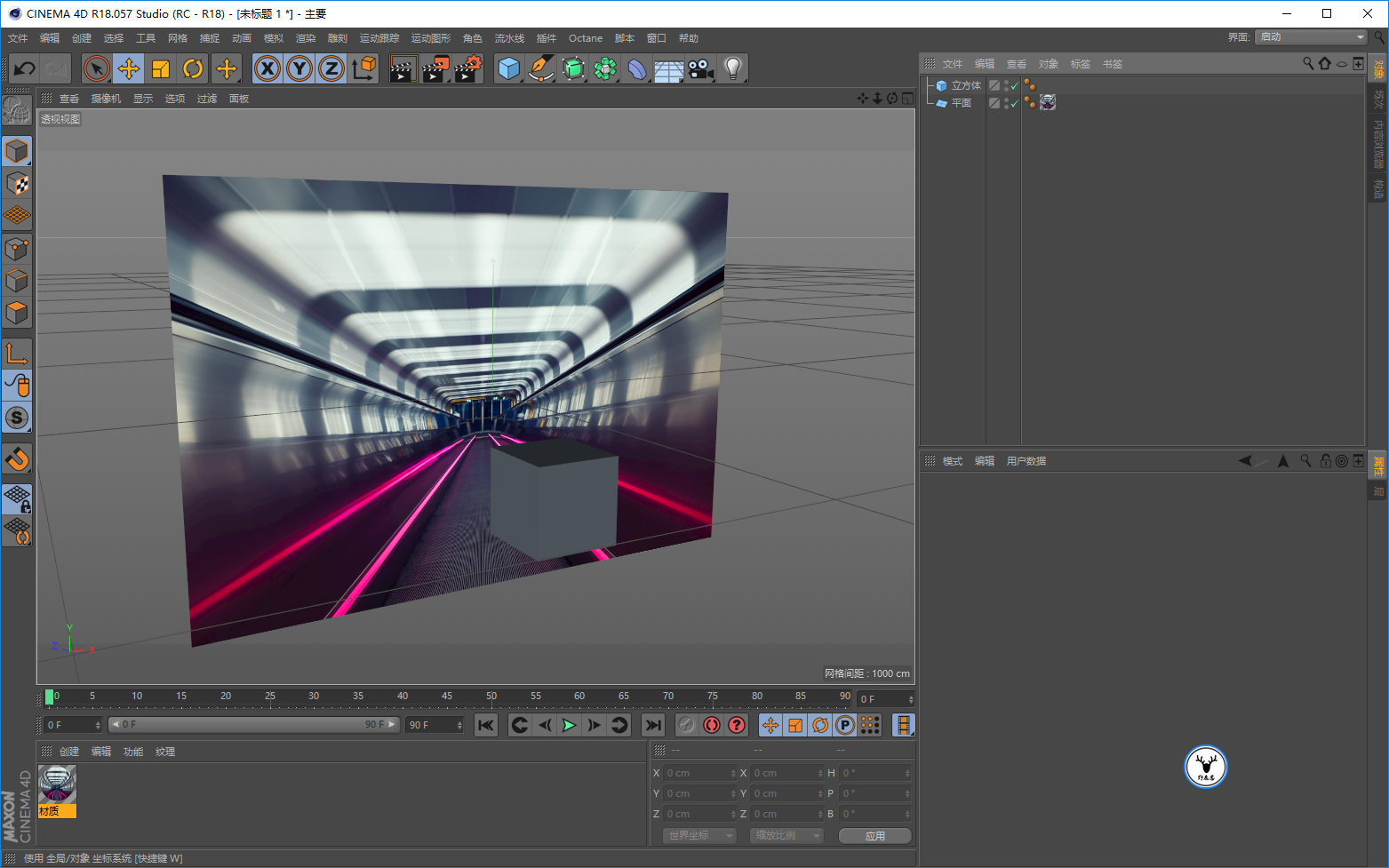Toggle X axis lock
This screenshot has height=868, width=1389.
tap(267, 68)
